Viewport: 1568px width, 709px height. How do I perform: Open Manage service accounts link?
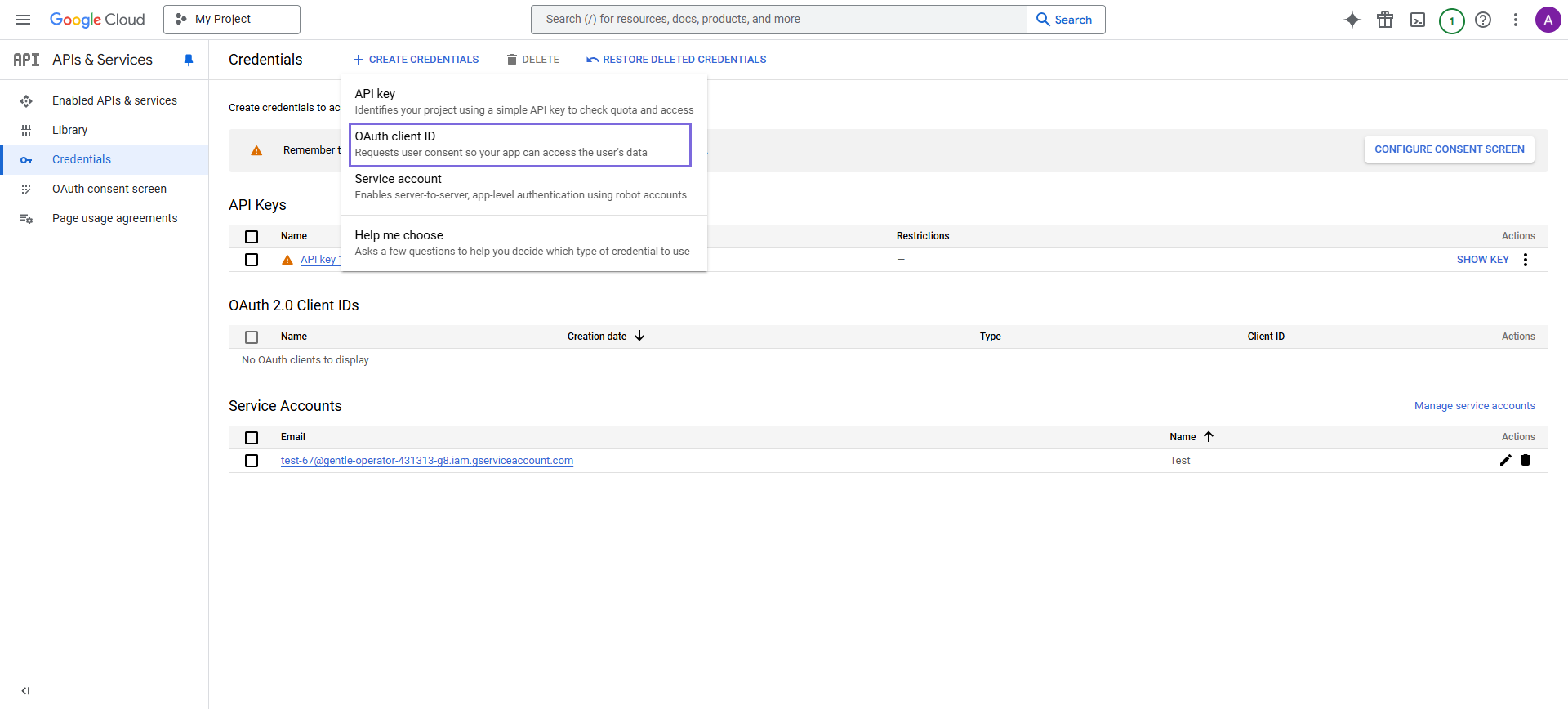[x=1474, y=406]
